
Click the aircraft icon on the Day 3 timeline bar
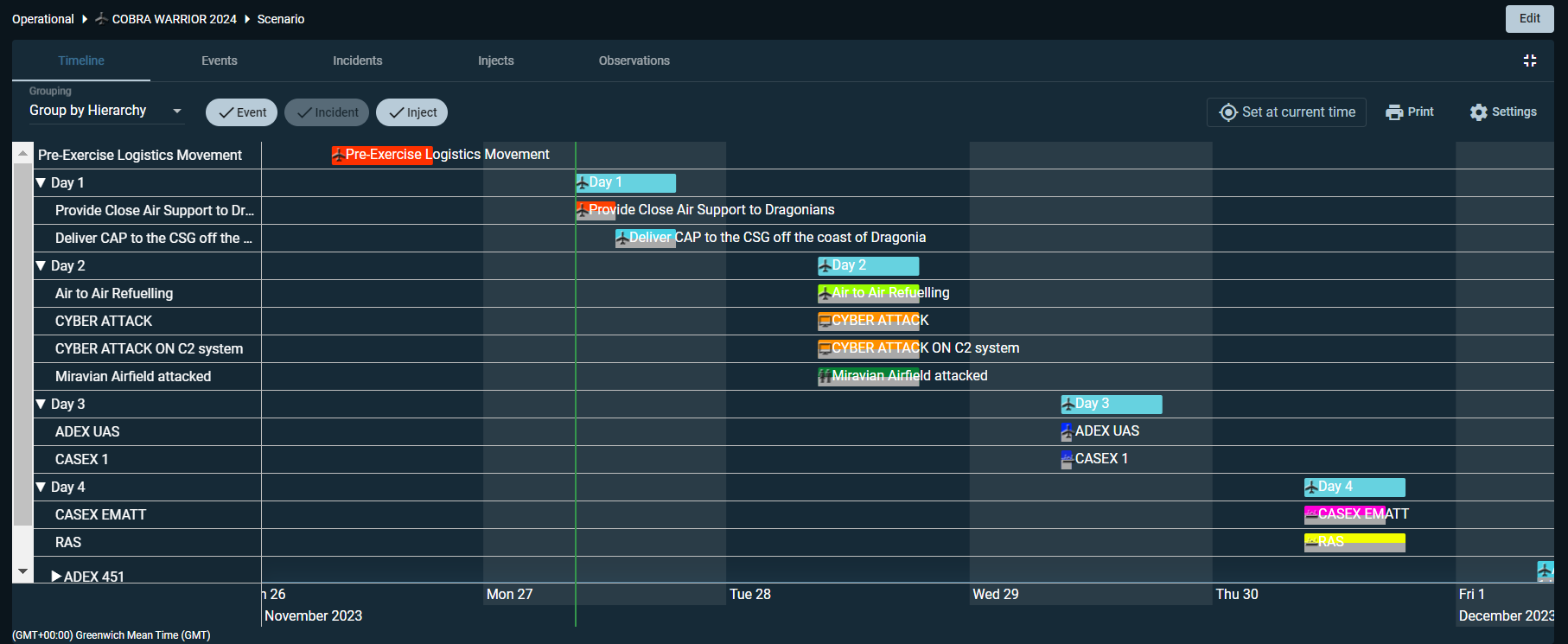pyautogui.click(x=1068, y=405)
